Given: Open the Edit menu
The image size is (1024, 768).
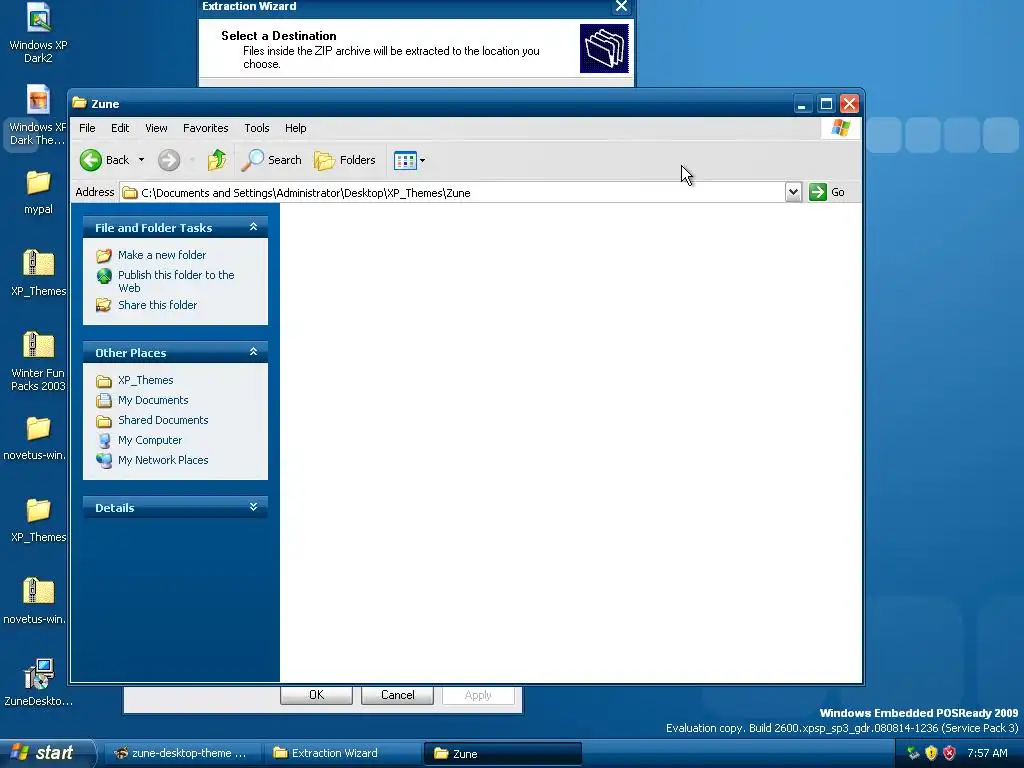Looking at the screenshot, I should (x=120, y=128).
